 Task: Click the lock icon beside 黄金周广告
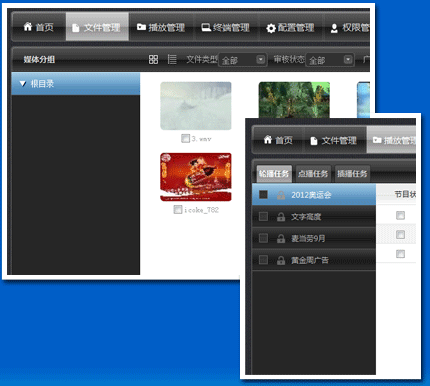point(281,260)
